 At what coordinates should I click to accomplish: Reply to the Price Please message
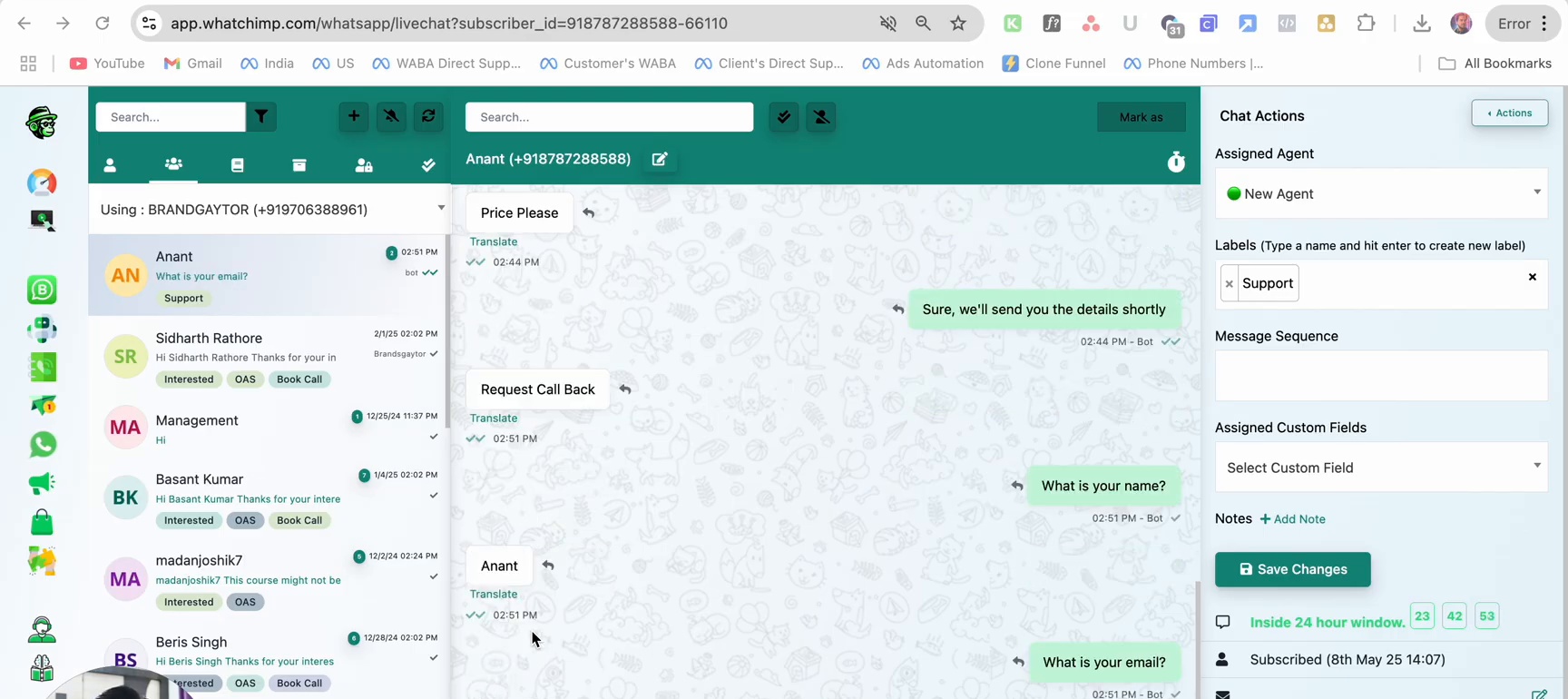(589, 212)
